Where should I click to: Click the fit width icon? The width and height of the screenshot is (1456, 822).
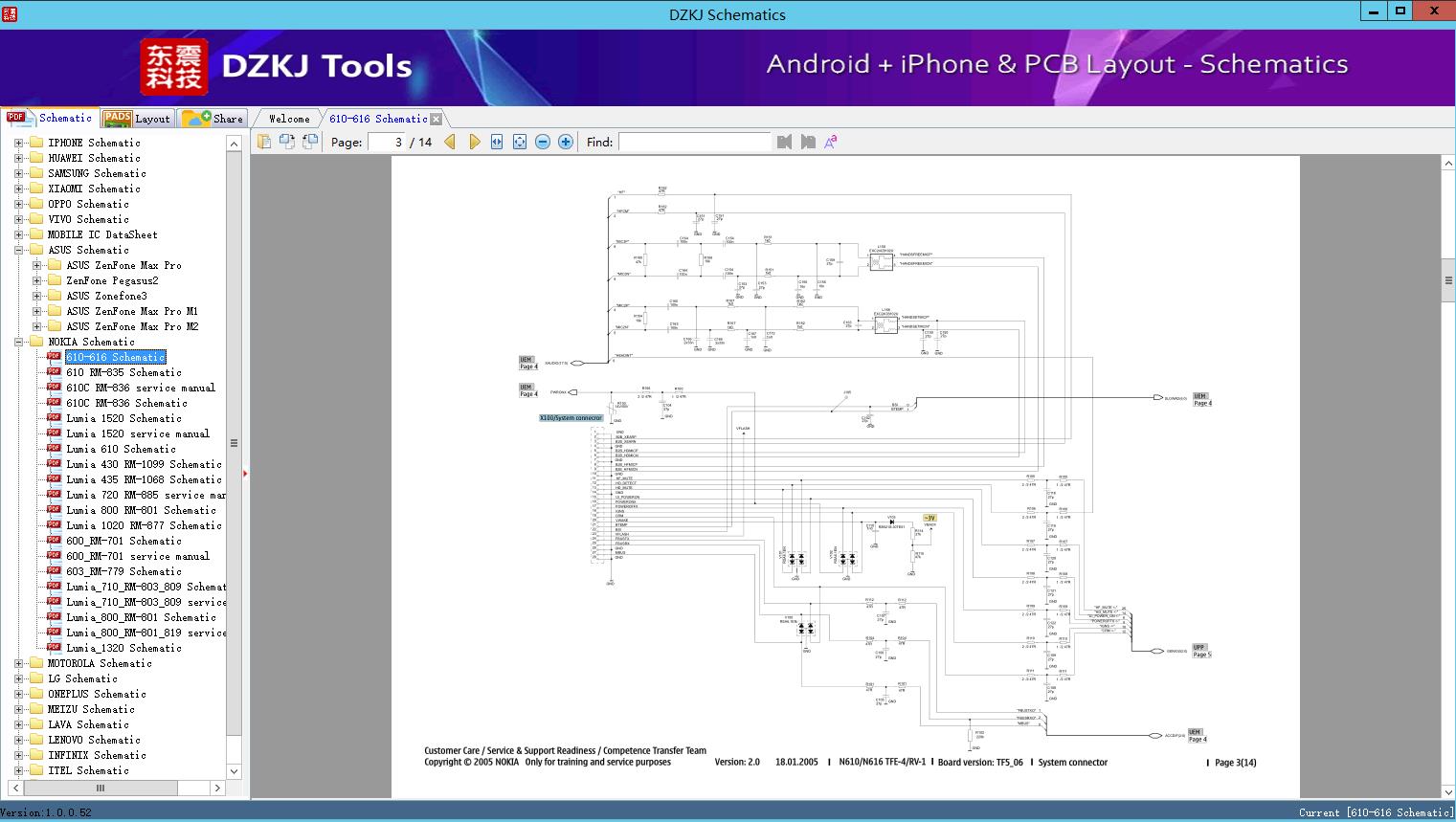pos(497,142)
